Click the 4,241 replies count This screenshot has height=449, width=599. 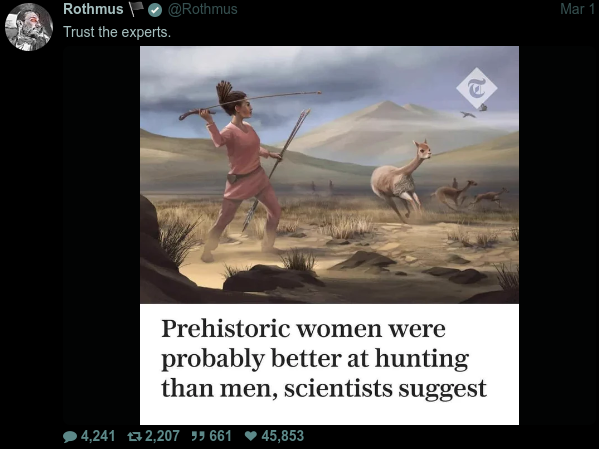click(x=98, y=436)
